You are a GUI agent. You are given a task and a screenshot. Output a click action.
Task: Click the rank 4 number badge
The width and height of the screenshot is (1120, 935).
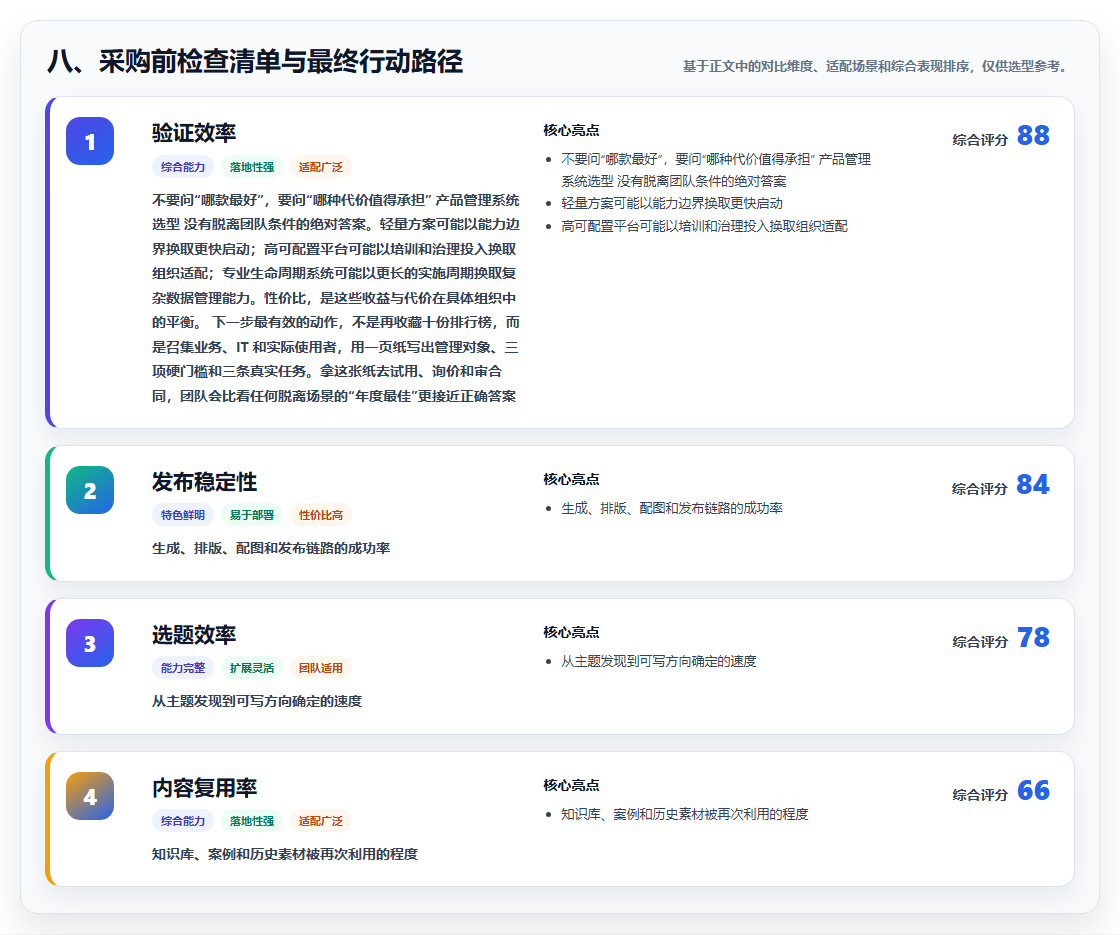point(90,796)
